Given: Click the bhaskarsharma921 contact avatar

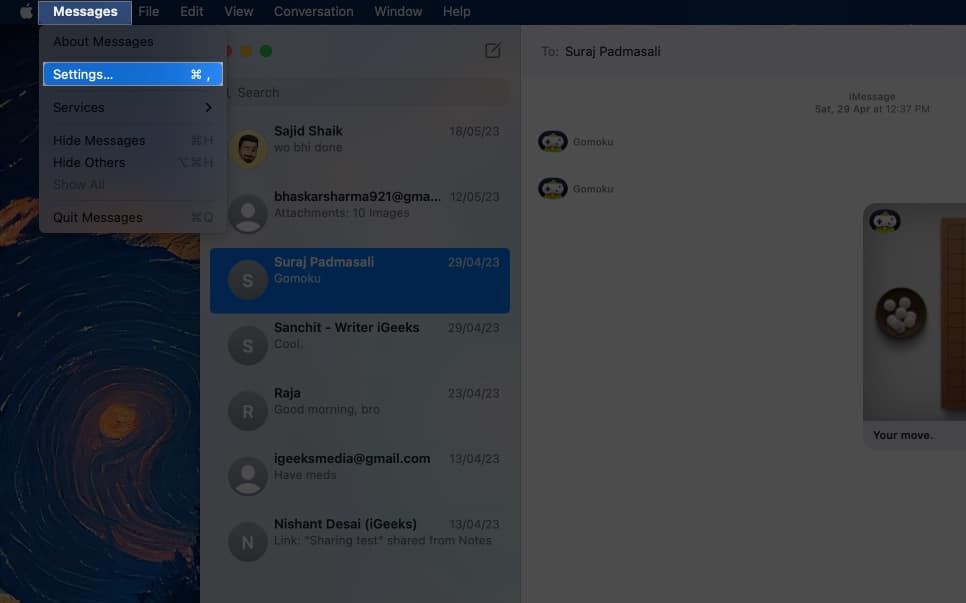Looking at the screenshot, I should (x=248, y=214).
